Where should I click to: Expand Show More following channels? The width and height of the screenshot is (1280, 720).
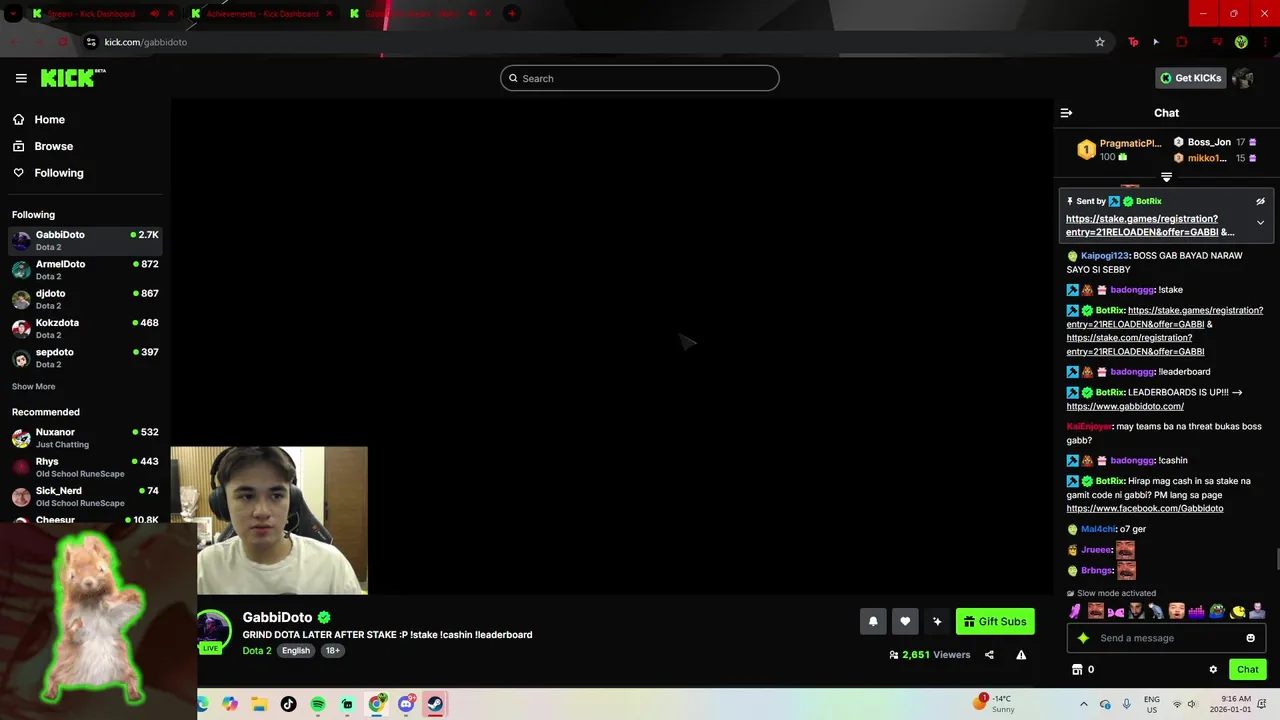pyautogui.click(x=33, y=386)
